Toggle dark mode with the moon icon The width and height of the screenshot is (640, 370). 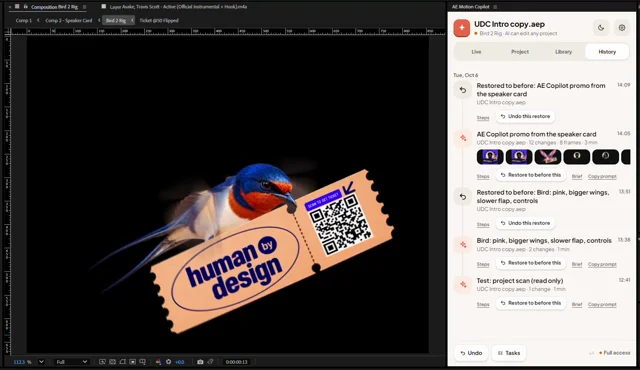[x=601, y=28]
